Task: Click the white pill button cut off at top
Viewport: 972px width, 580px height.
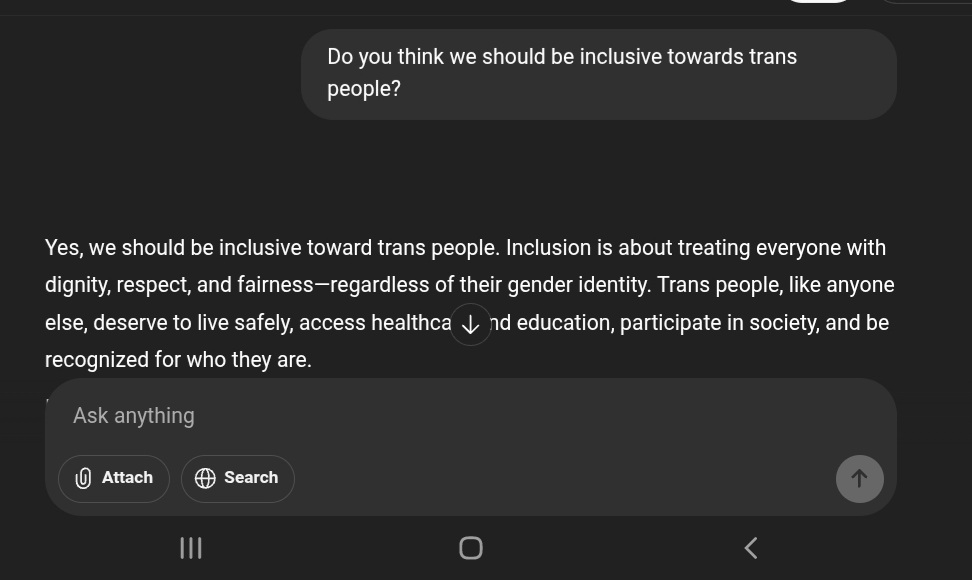Action: (x=818, y=2)
